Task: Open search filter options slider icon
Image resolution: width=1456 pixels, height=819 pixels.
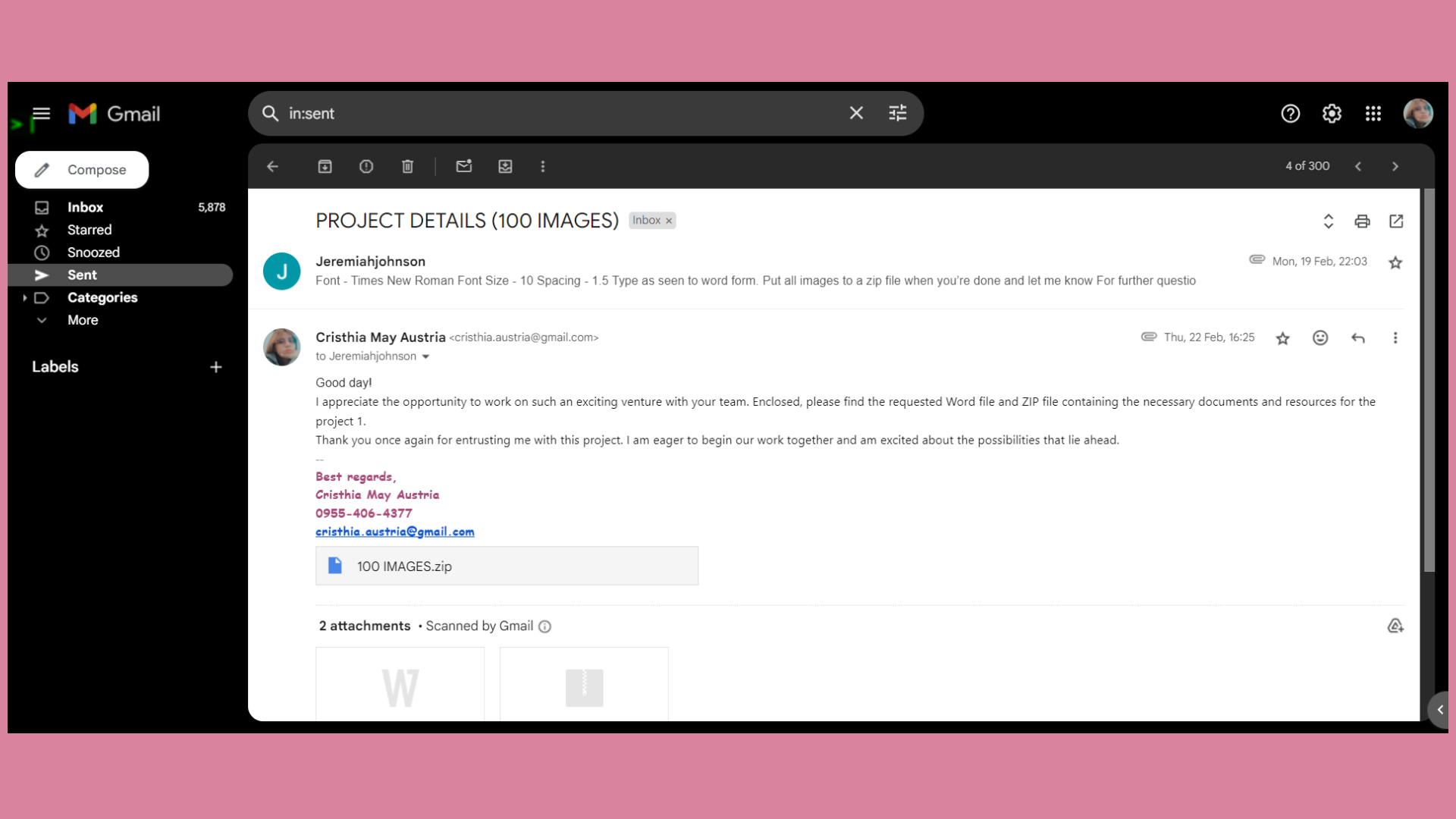Action: [897, 113]
